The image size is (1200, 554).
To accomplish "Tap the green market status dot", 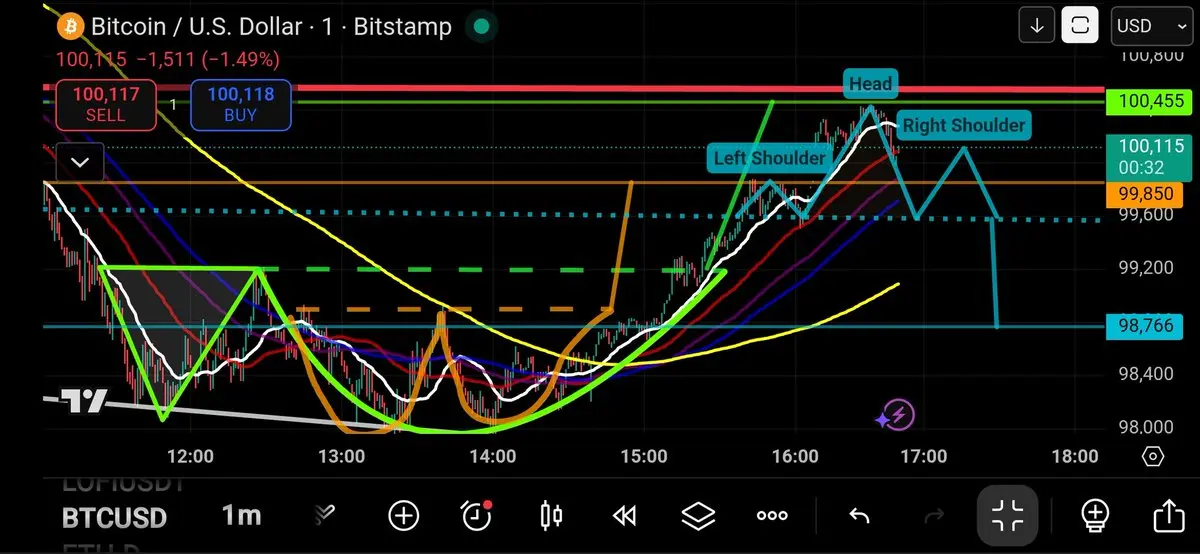I will pos(482,26).
